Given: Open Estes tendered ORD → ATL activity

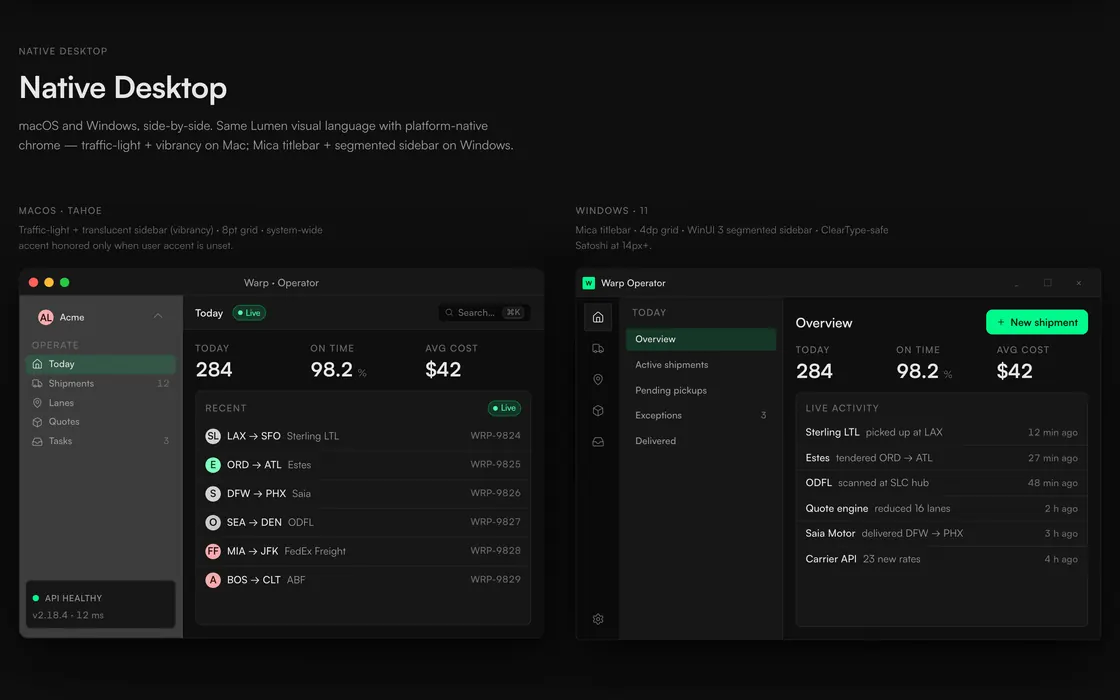Looking at the screenshot, I should 941,458.
